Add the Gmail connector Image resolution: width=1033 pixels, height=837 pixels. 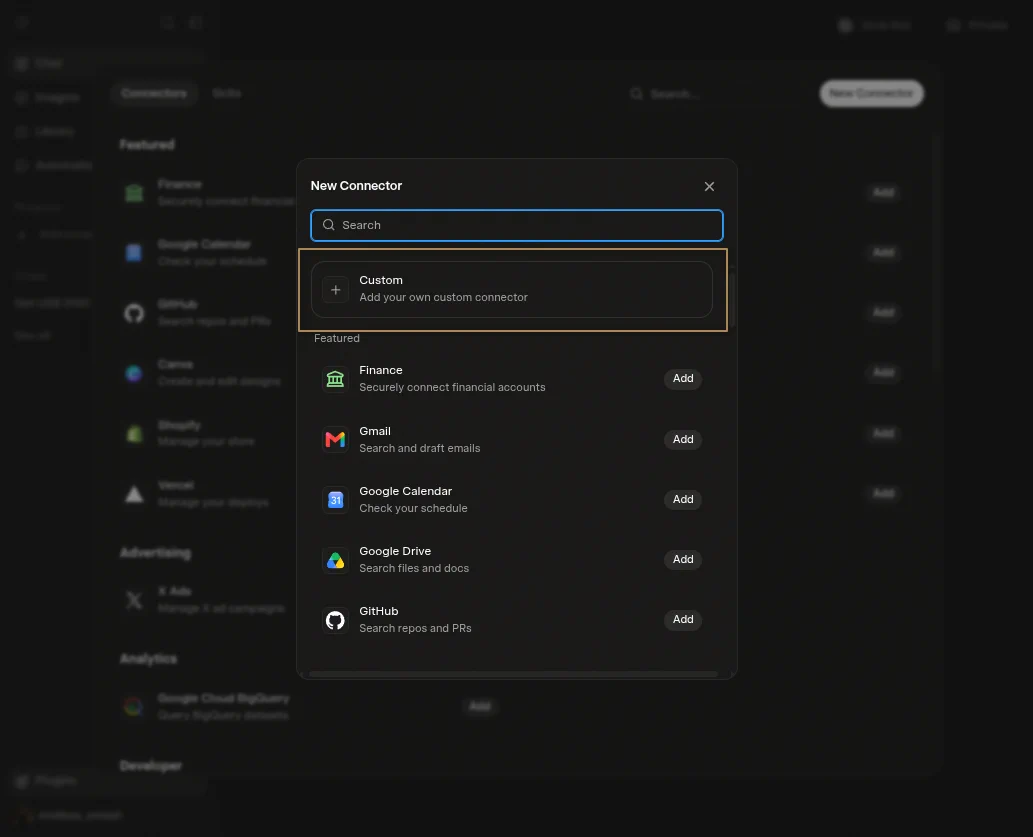tap(683, 439)
